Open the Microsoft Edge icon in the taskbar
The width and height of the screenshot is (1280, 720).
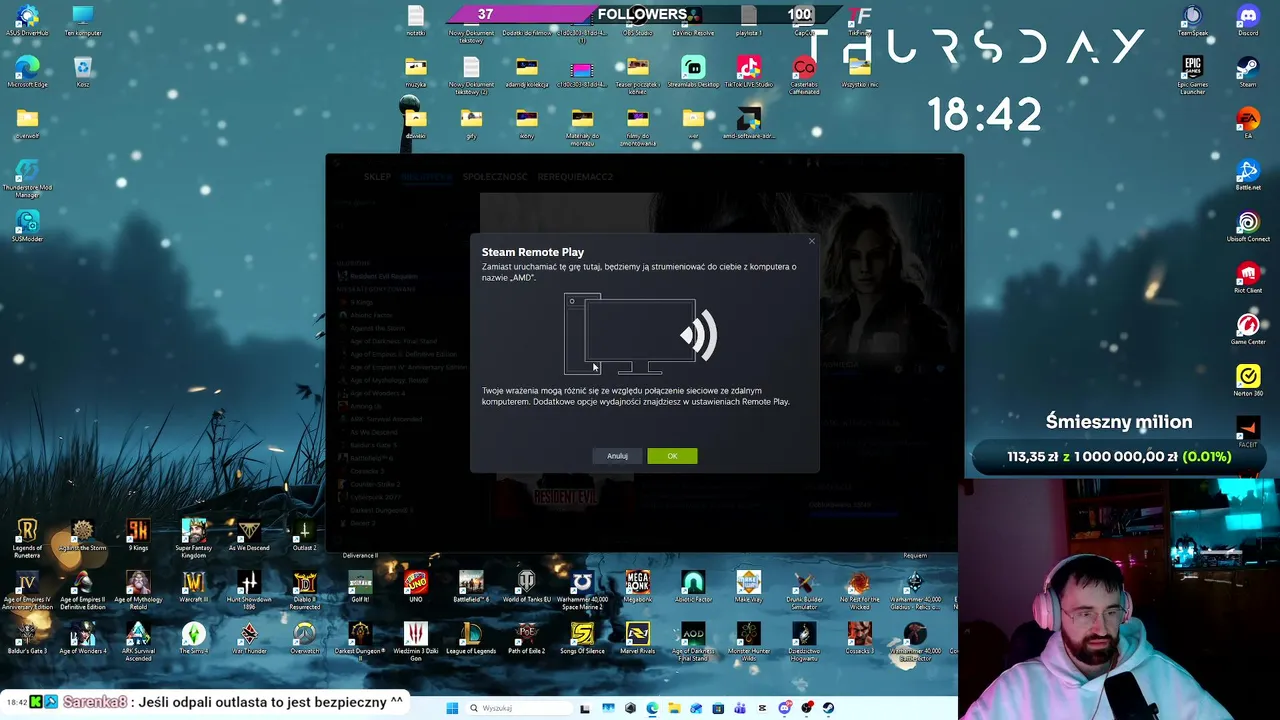tap(652, 708)
